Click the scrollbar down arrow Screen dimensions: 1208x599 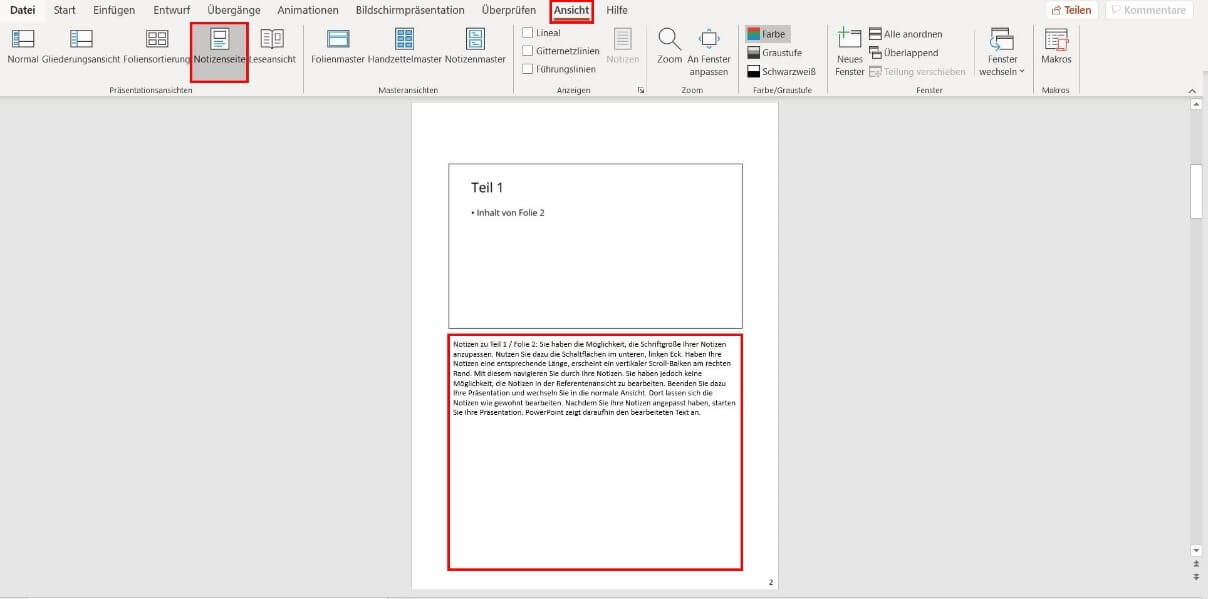(x=1196, y=550)
